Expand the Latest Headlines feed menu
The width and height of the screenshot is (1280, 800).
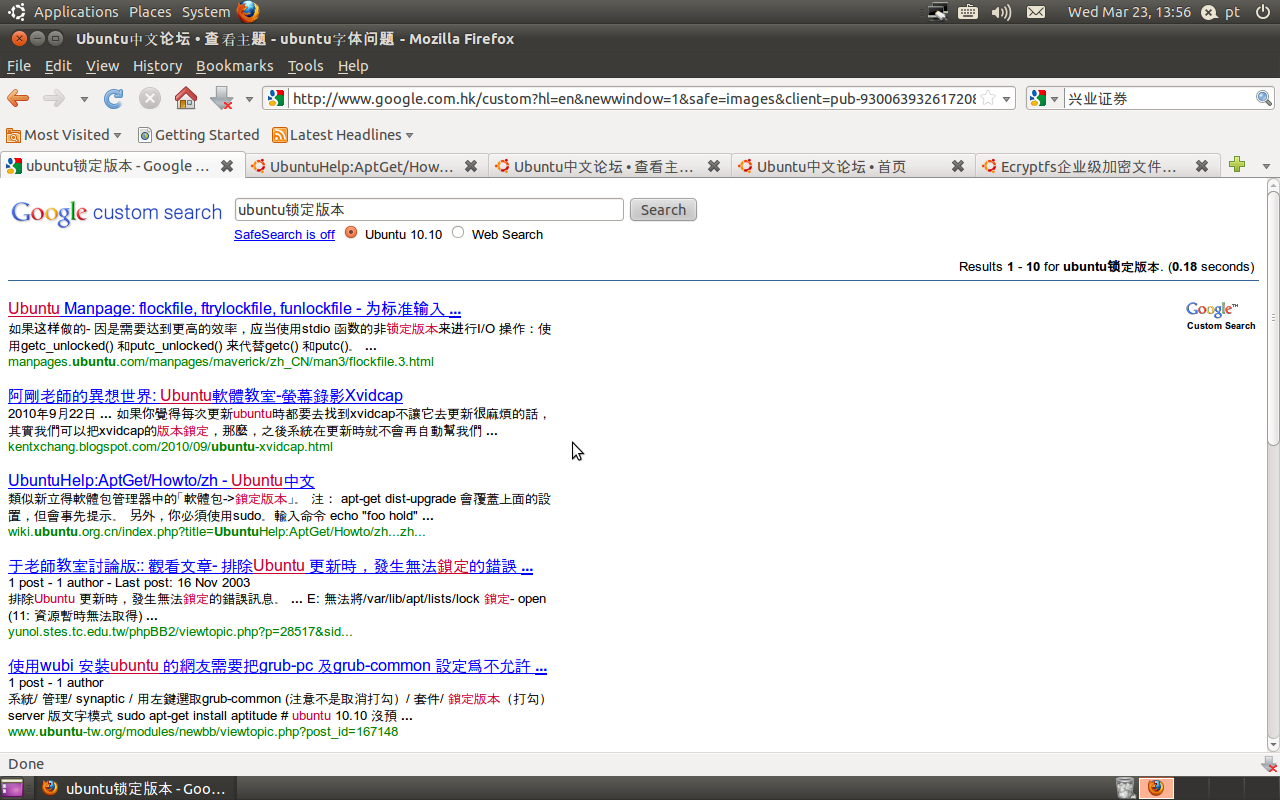tap(343, 134)
